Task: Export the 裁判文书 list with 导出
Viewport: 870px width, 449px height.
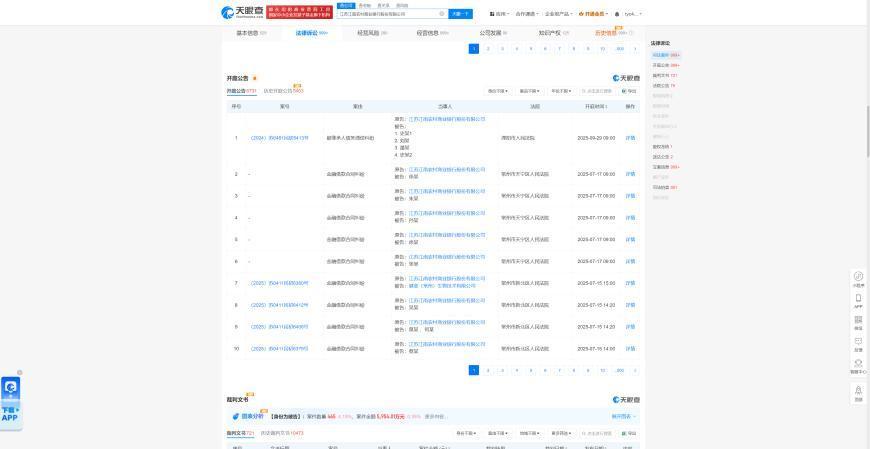Action: (x=629, y=433)
